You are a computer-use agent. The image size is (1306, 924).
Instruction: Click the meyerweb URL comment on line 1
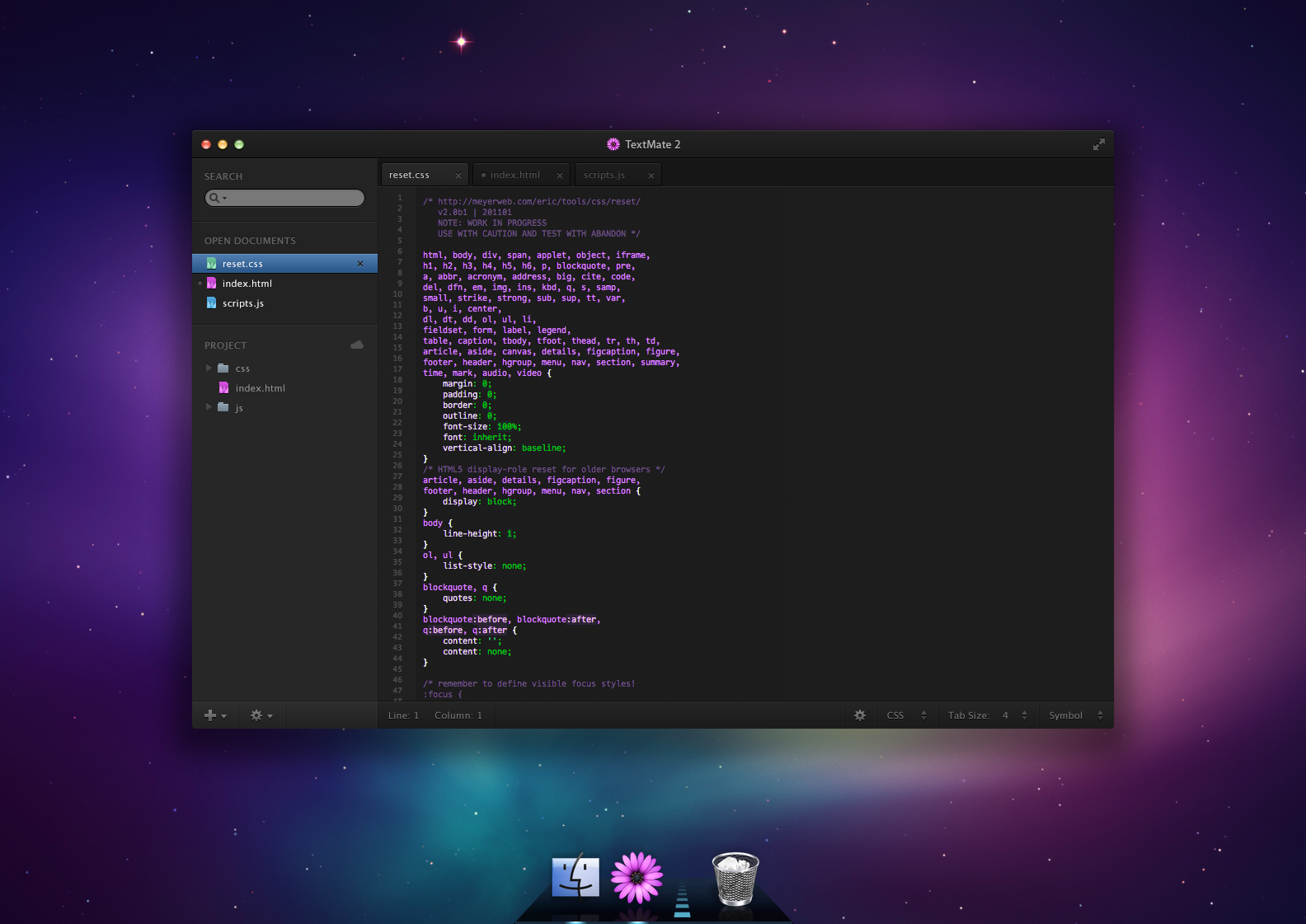coord(532,201)
